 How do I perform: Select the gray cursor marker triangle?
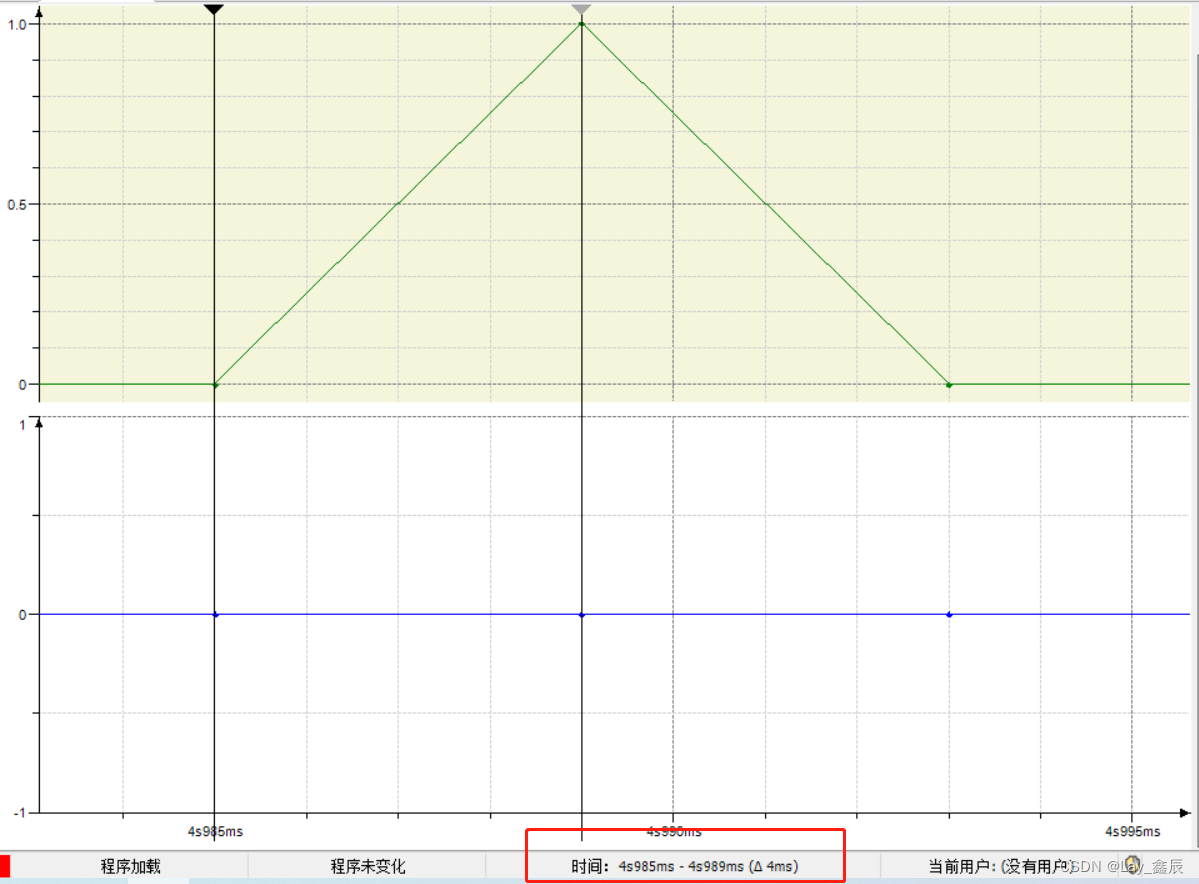click(581, 9)
